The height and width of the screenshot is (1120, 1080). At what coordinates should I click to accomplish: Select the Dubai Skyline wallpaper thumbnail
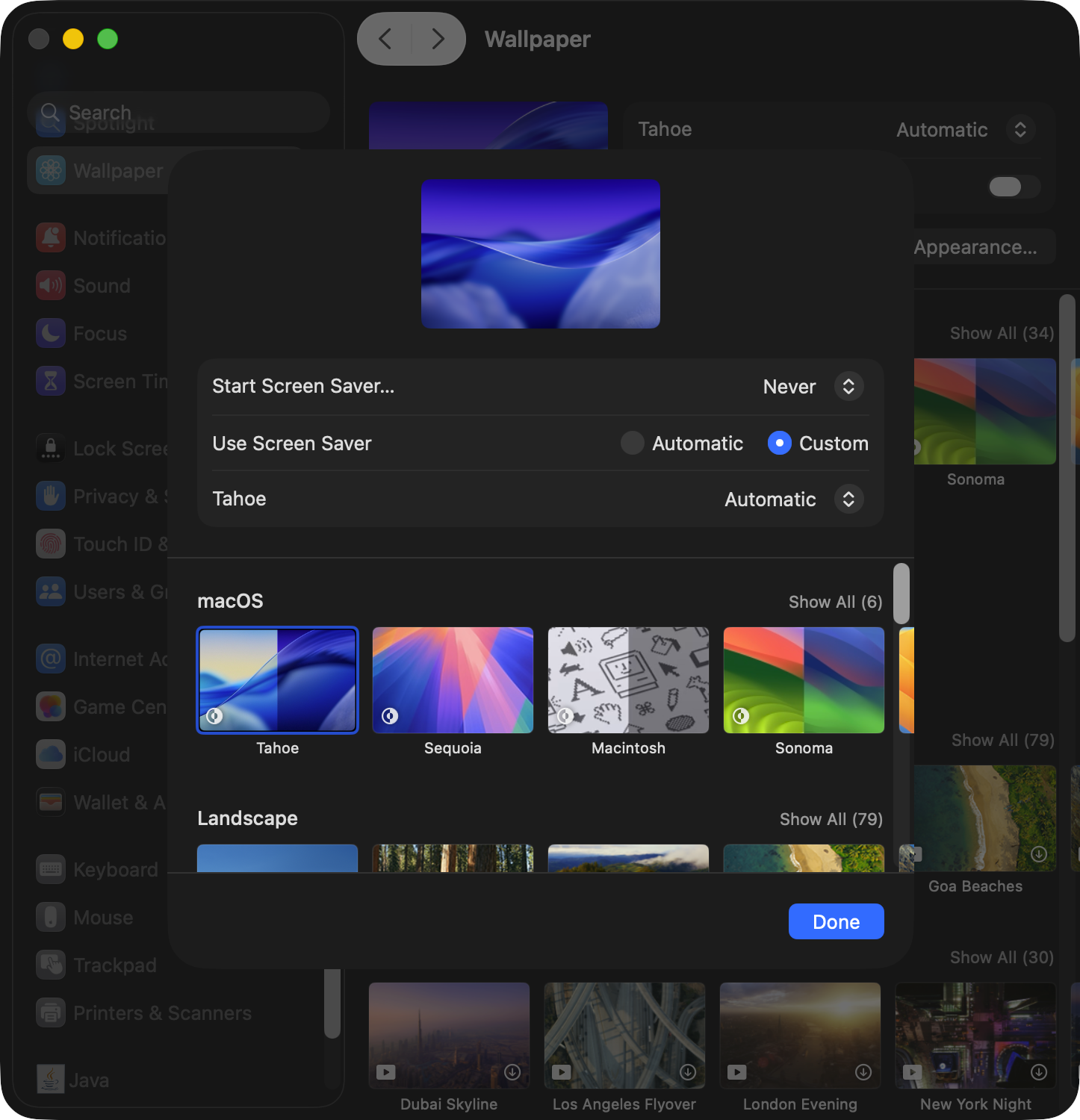point(450,1036)
